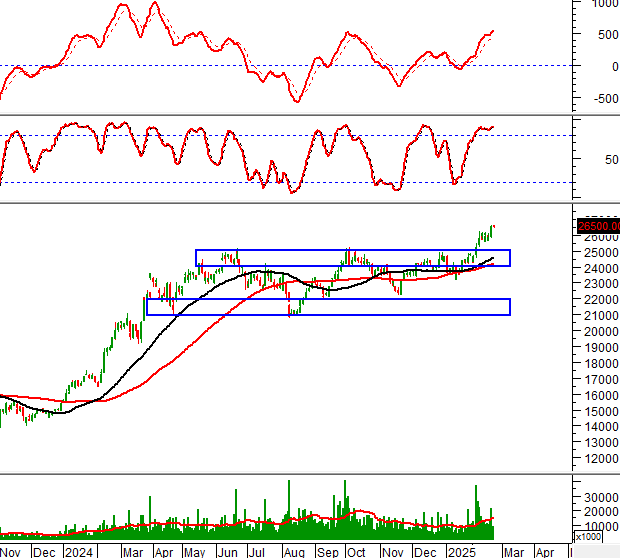Click the 19000 price axis label

(601, 348)
